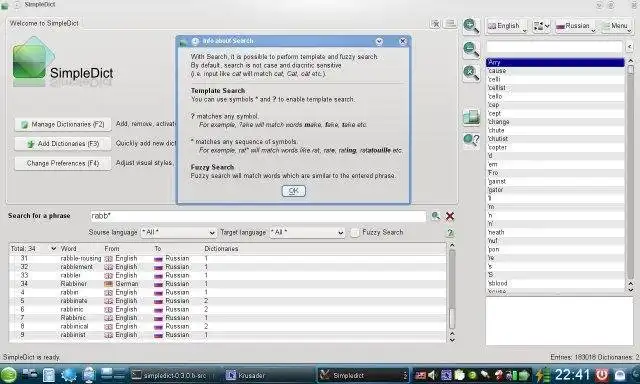Click the article display pane below word list
Viewport: 640px width, 384px height.
(x=559, y=321)
